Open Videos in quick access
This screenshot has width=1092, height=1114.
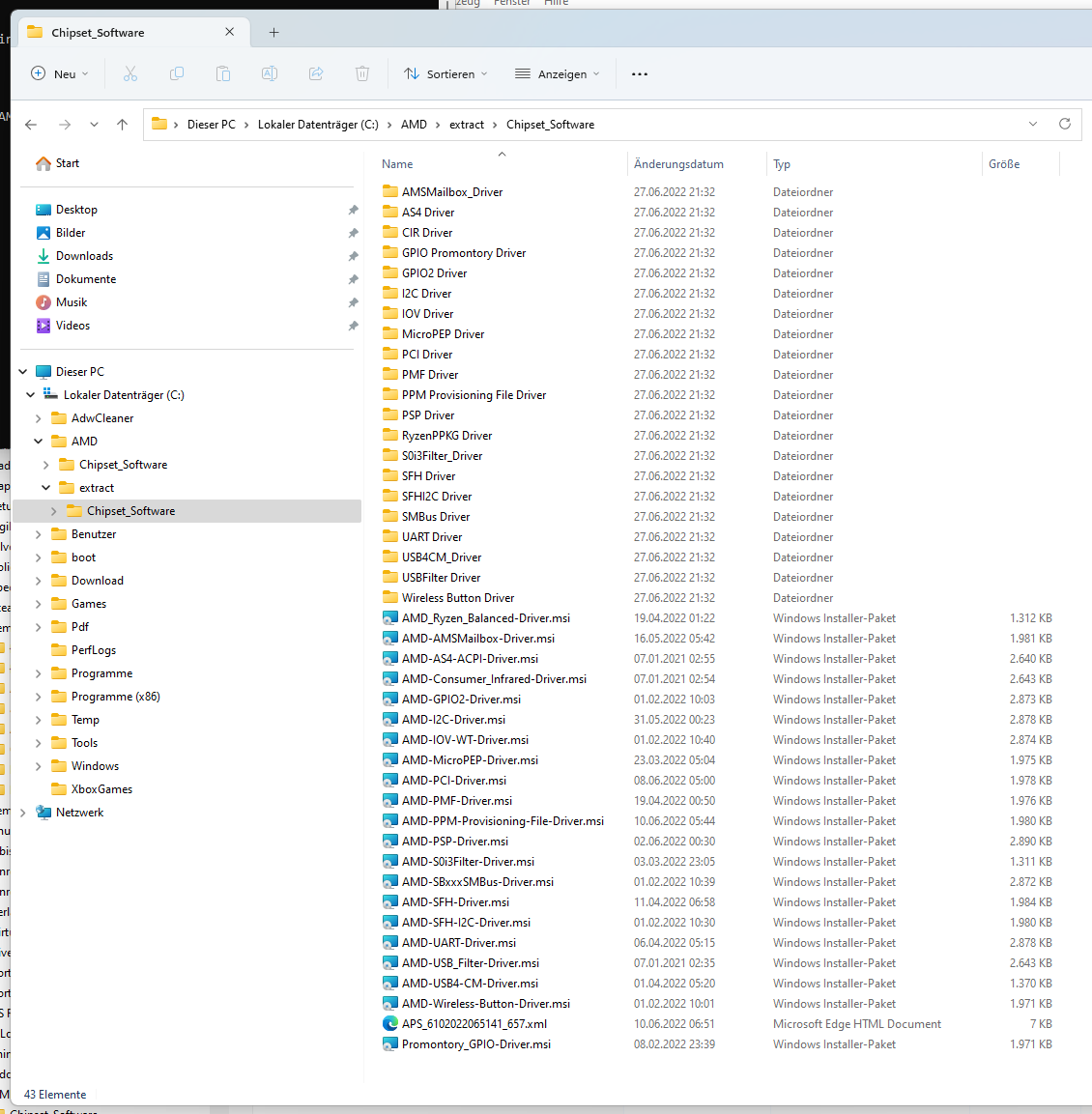click(63, 326)
